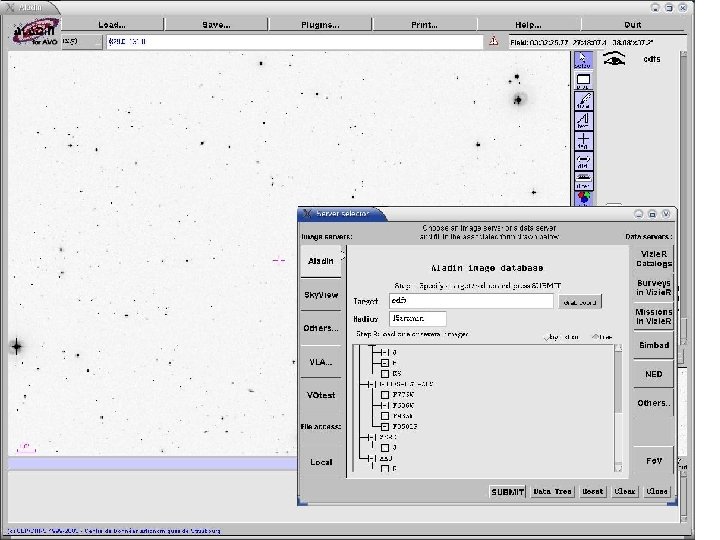This screenshot has width=720, height=540.
Task: Check the checkbox between F606W and F850LP
Action: pyautogui.click(x=385, y=416)
